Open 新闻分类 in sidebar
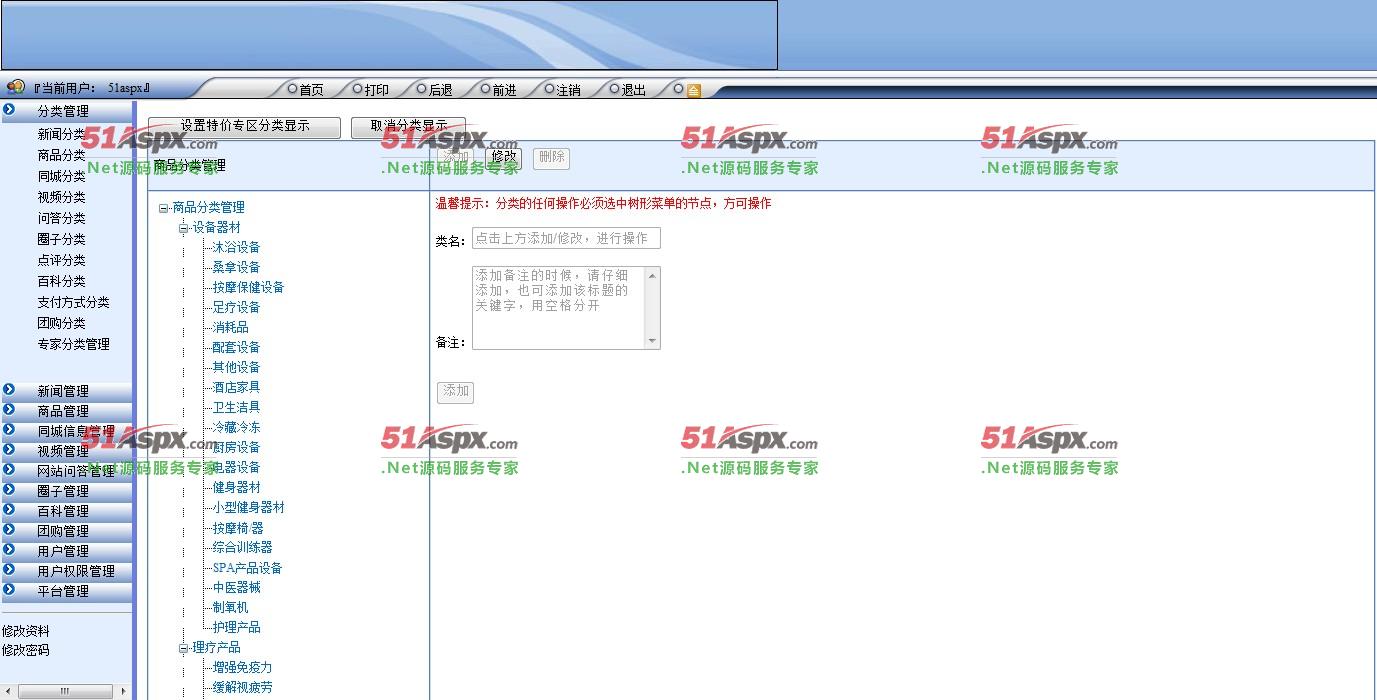Screen dimensions: 1377x700 [x=61, y=134]
